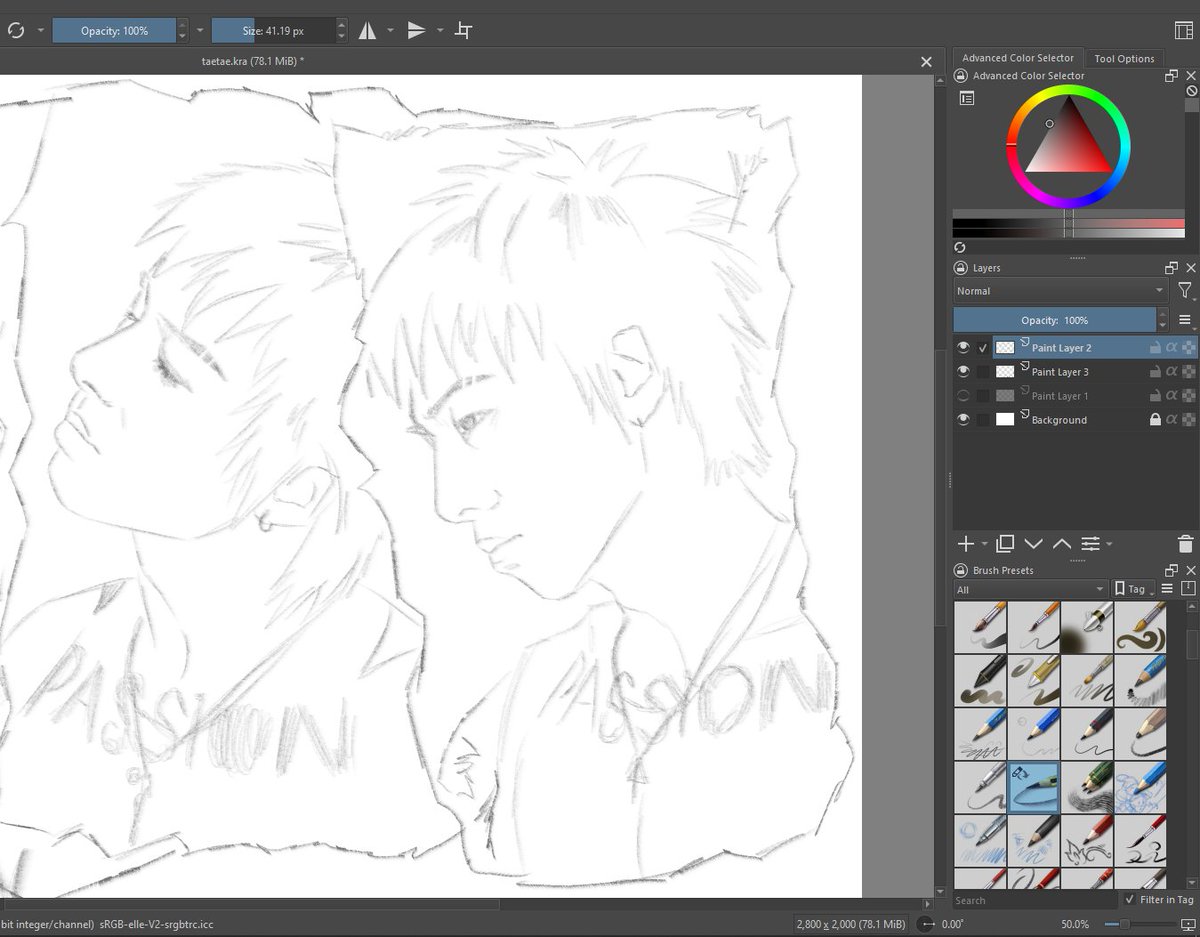Open horizontal mirror options dropdown
The height and width of the screenshot is (937, 1200).
[x=390, y=30]
